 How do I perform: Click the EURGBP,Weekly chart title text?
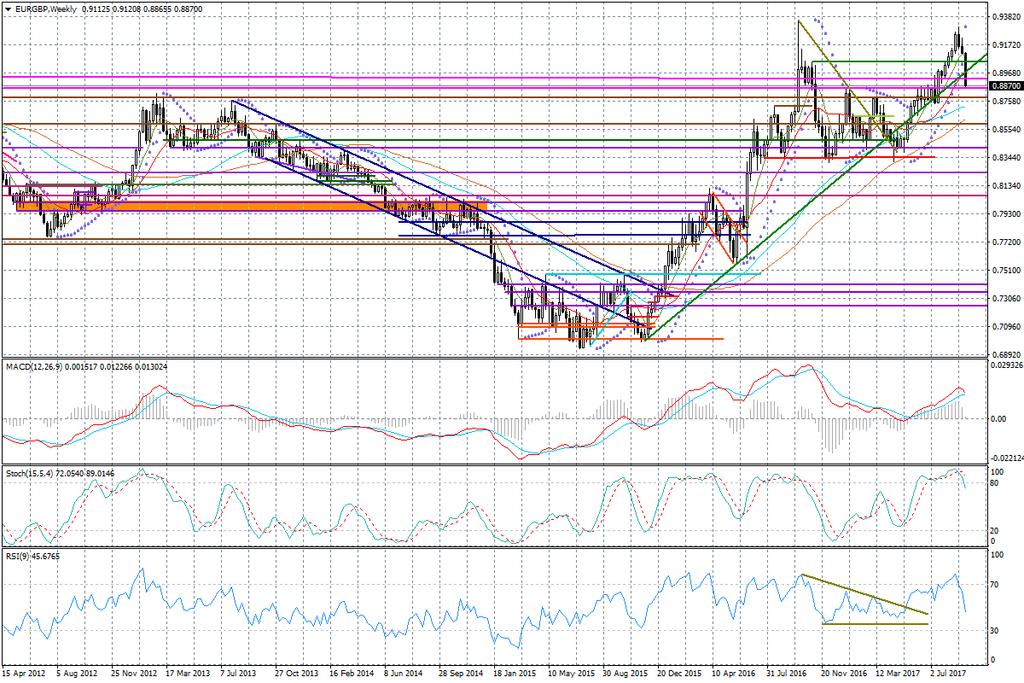click(x=45, y=10)
